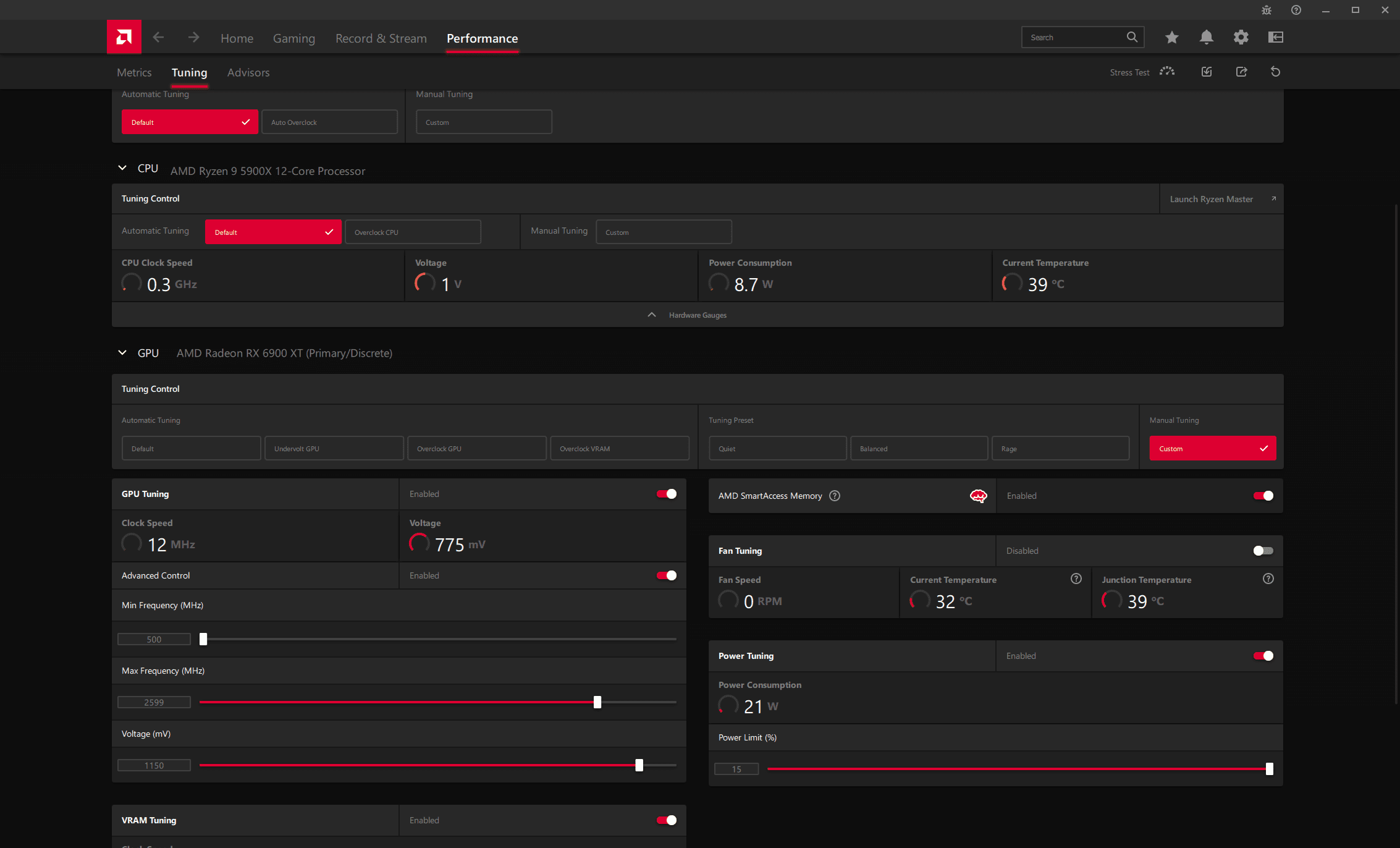Select Overclock VRAM preset

click(x=619, y=448)
